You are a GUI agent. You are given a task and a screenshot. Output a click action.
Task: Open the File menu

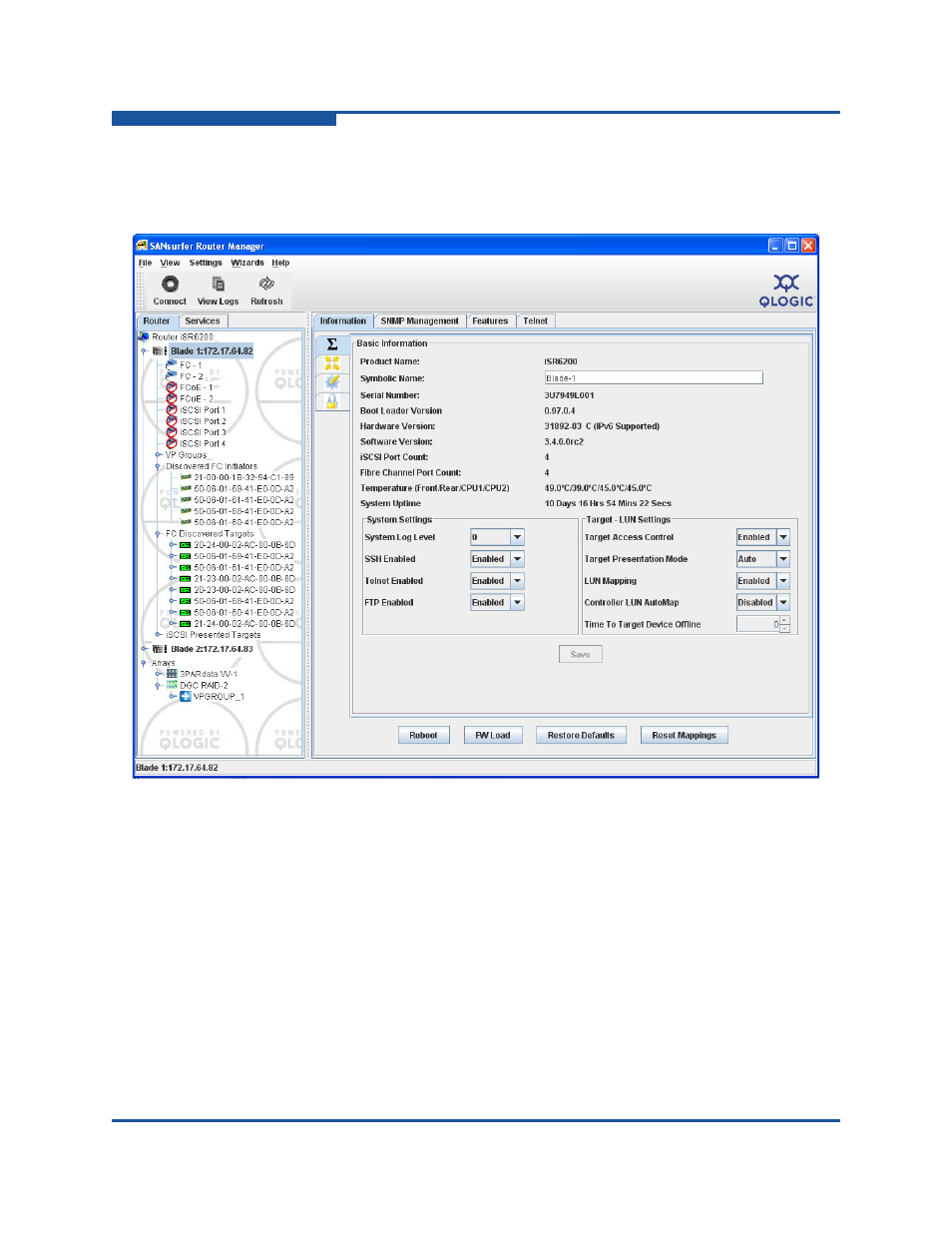pos(145,264)
